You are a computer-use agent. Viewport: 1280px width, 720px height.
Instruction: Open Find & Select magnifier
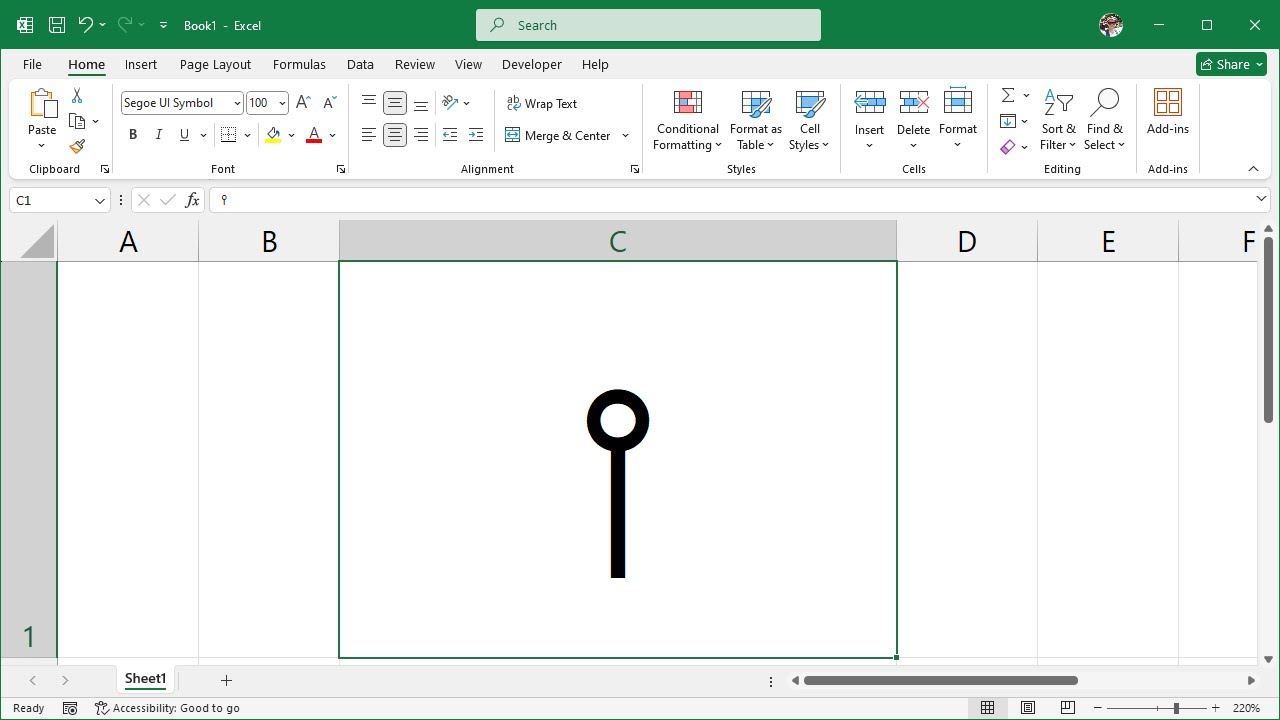click(x=1104, y=121)
